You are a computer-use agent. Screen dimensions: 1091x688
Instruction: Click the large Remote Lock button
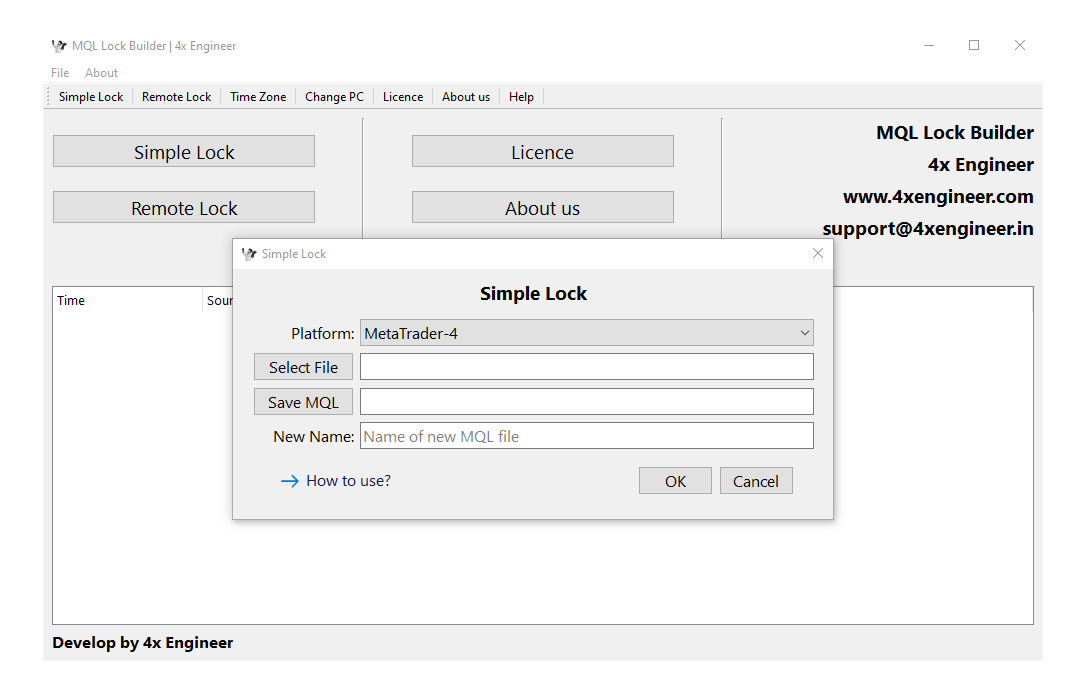[x=184, y=208]
